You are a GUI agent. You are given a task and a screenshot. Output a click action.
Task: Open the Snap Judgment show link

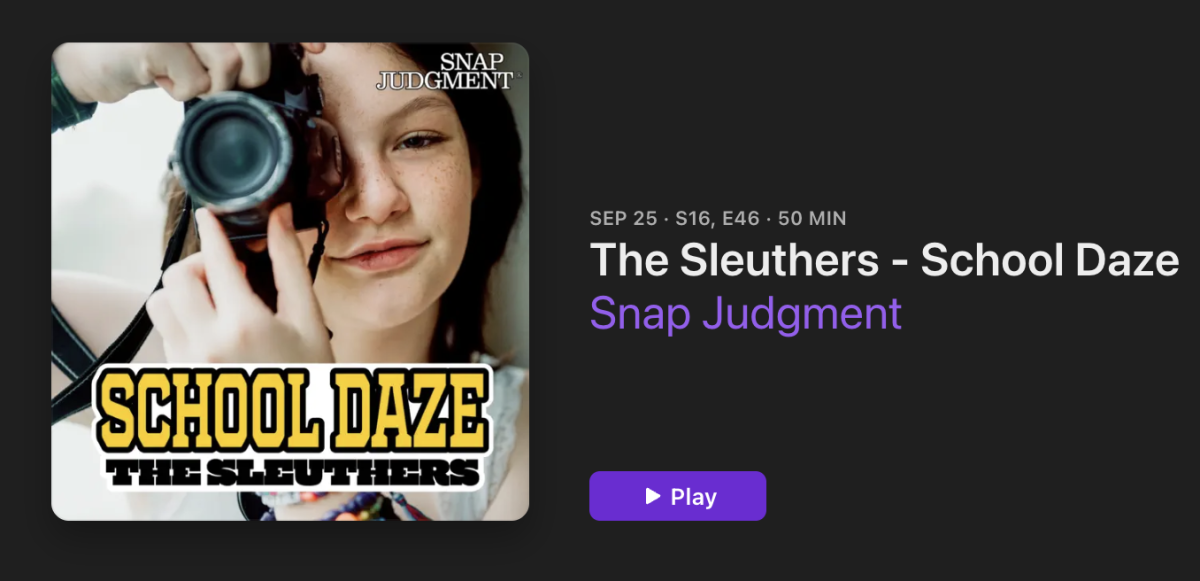[x=745, y=313]
